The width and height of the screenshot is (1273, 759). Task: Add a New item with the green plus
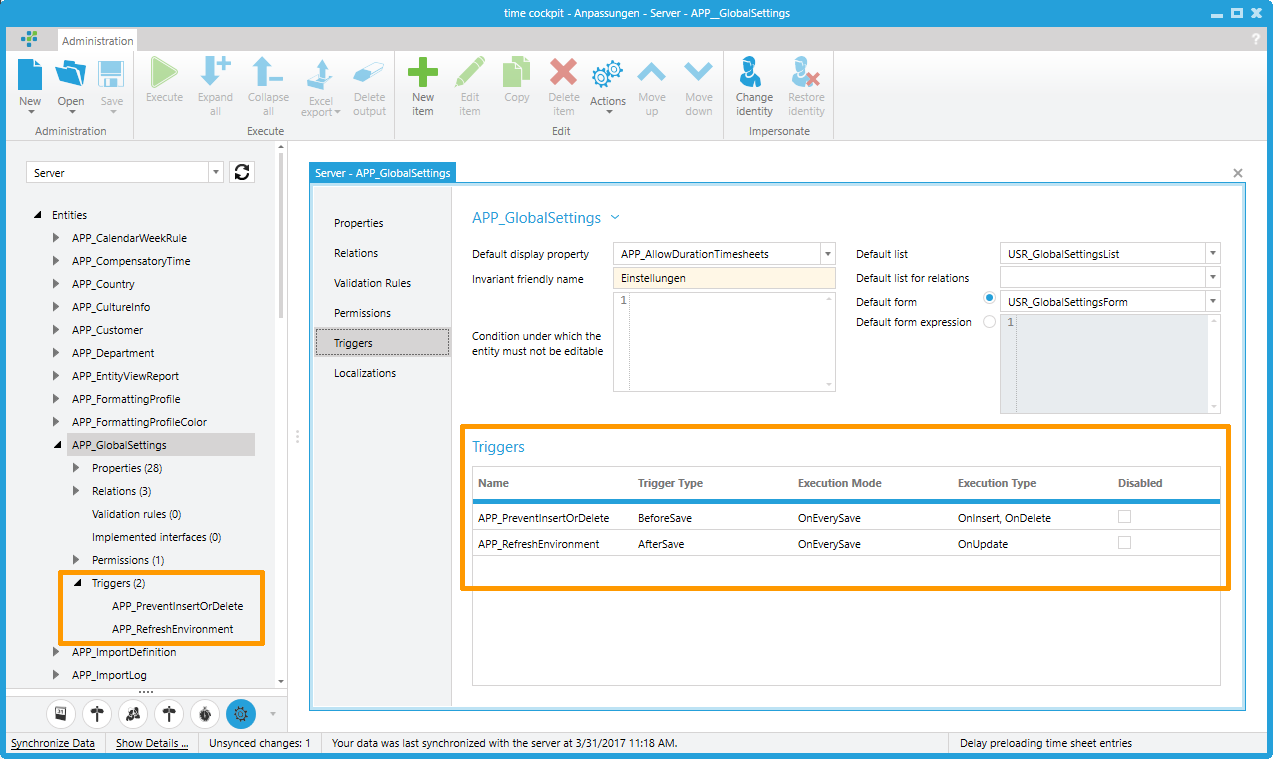tap(423, 72)
